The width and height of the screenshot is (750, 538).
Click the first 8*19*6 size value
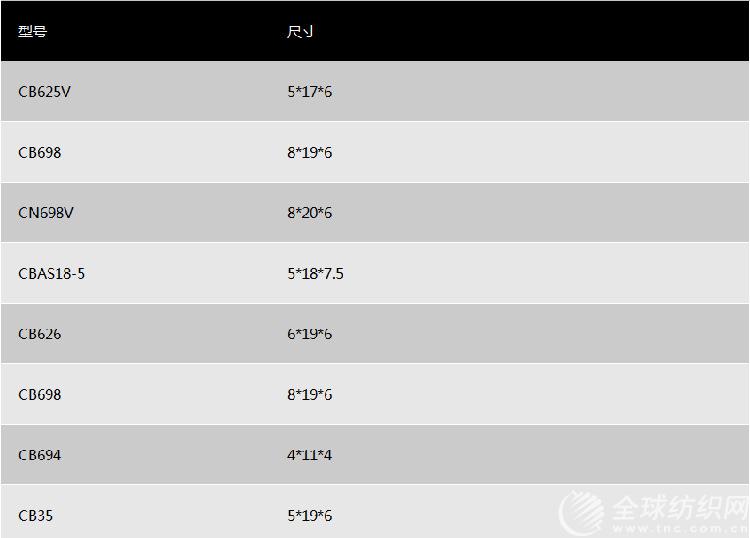click(309, 153)
